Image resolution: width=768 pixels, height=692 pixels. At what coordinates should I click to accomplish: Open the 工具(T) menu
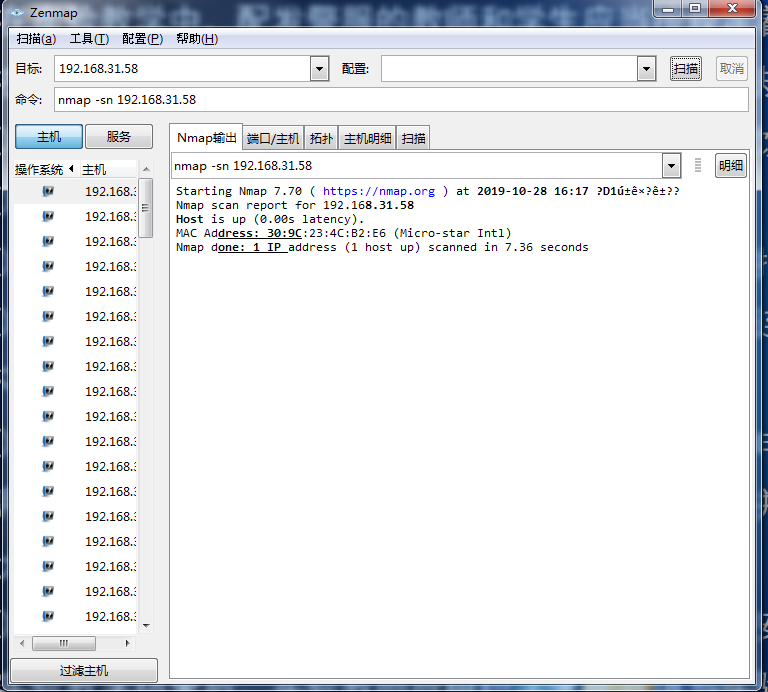pos(89,39)
